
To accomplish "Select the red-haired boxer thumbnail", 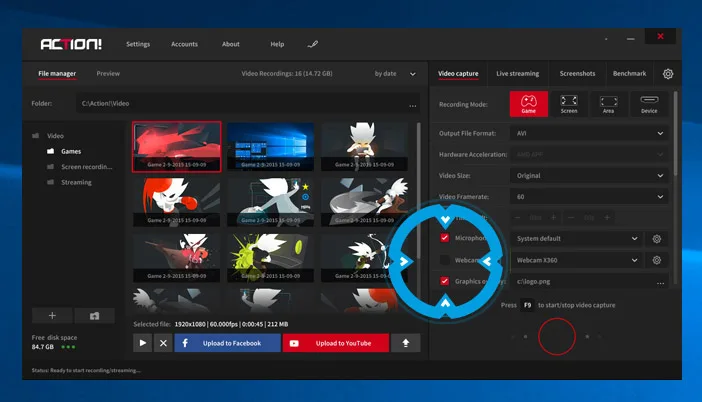I will (x=176, y=201).
